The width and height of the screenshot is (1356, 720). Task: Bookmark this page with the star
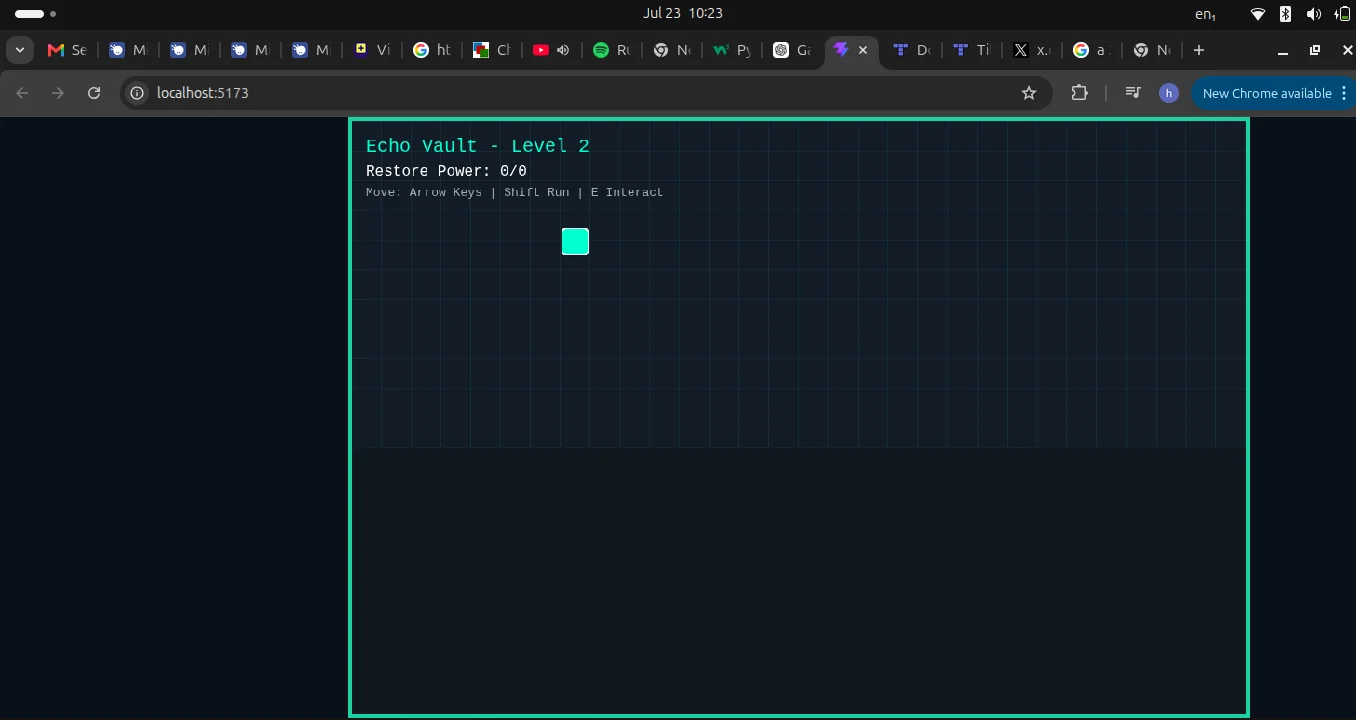[x=1029, y=93]
